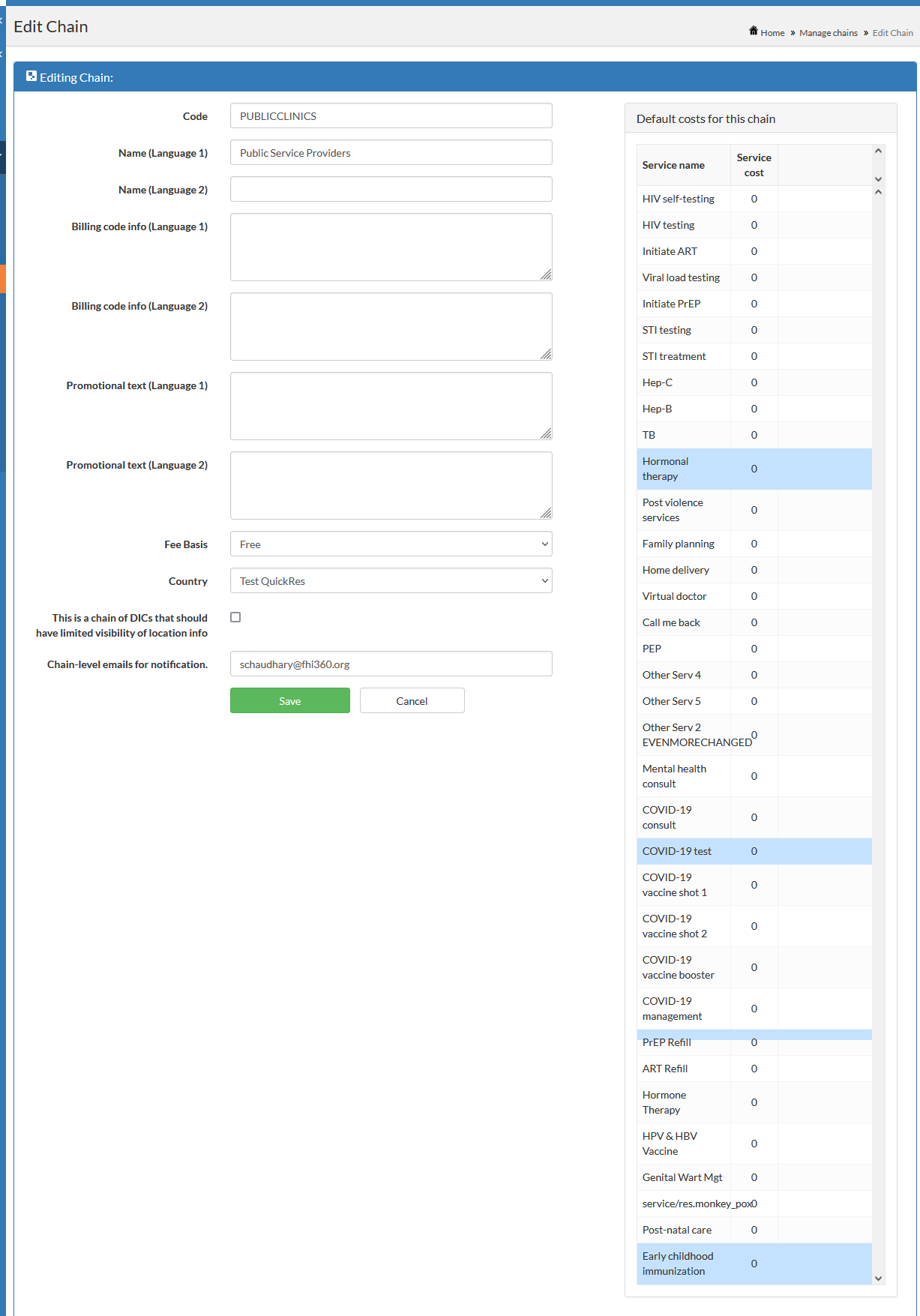Click the costs table header scroll-down arrow
This screenshot has width=920, height=1316.
click(878, 179)
